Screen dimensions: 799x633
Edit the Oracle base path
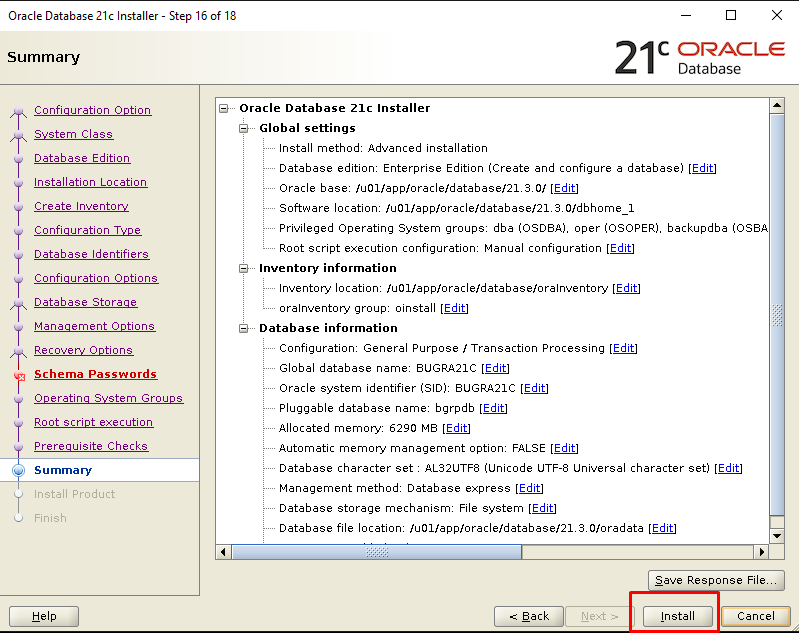(x=564, y=188)
